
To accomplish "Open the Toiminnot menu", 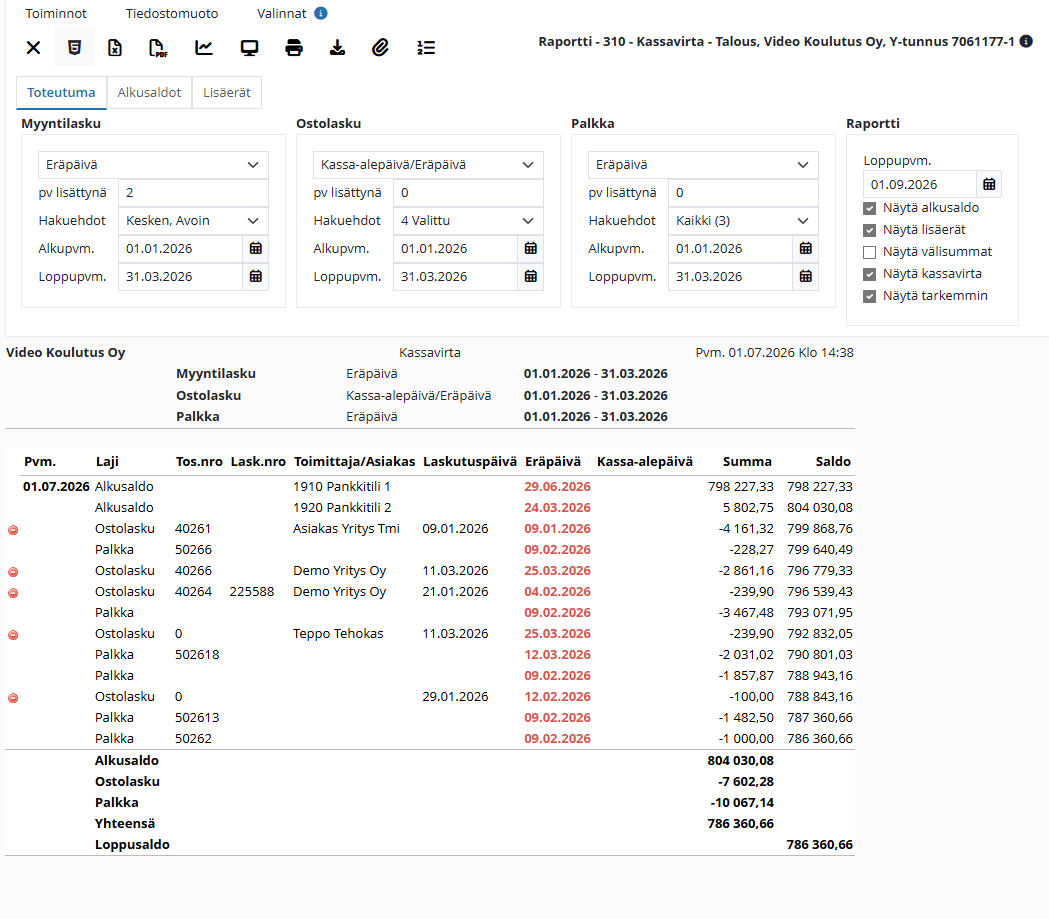I will (56, 13).
